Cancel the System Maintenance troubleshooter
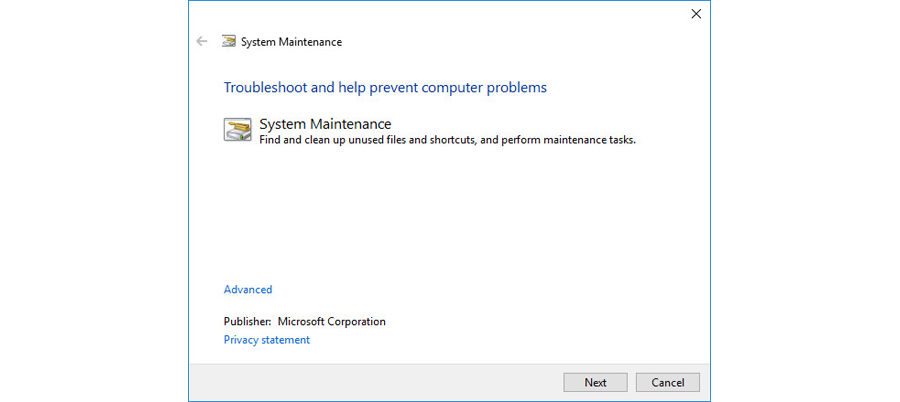The image size is (900, 402). [x=668, y=382]
